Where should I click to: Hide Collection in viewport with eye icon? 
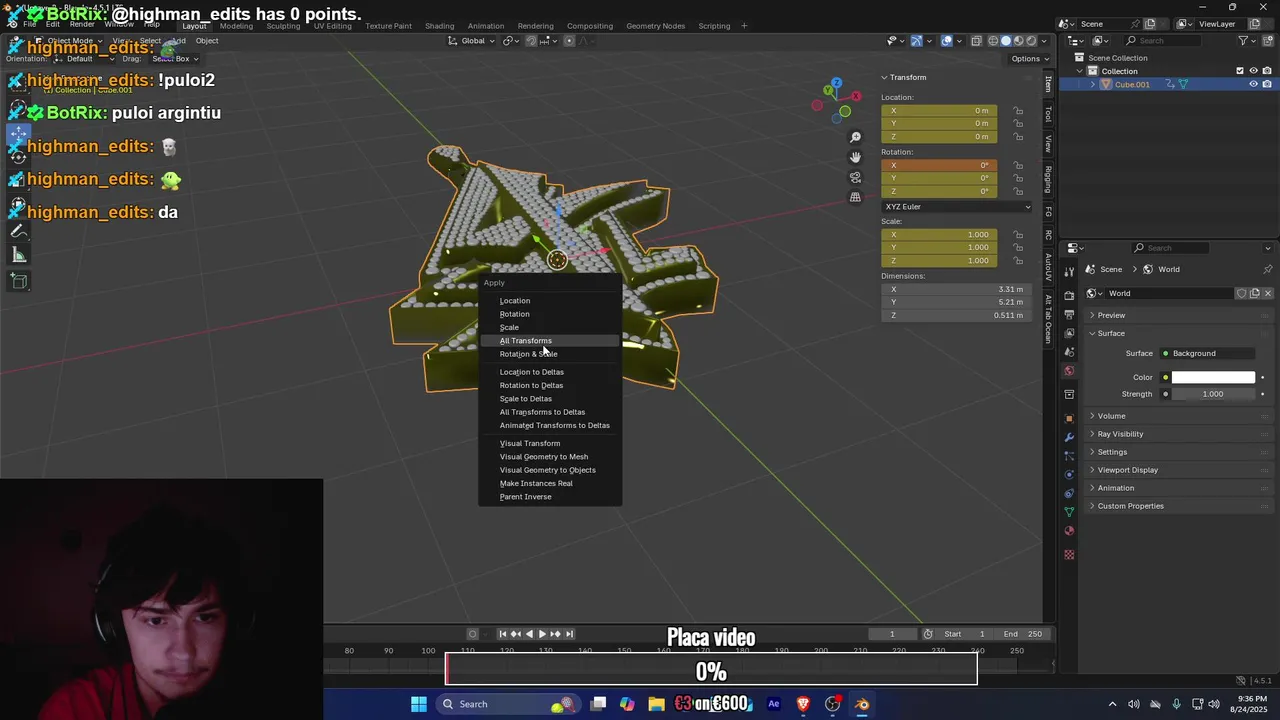coord(1253,71)
